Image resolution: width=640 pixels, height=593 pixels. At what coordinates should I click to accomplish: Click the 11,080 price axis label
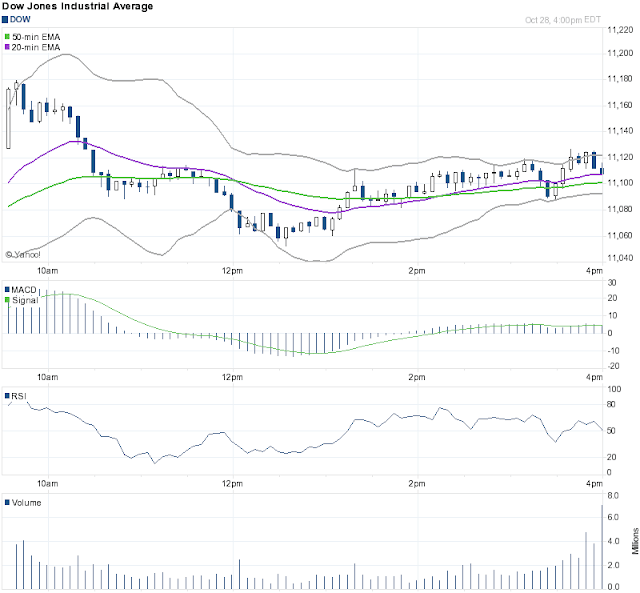[x=620, y=209]
